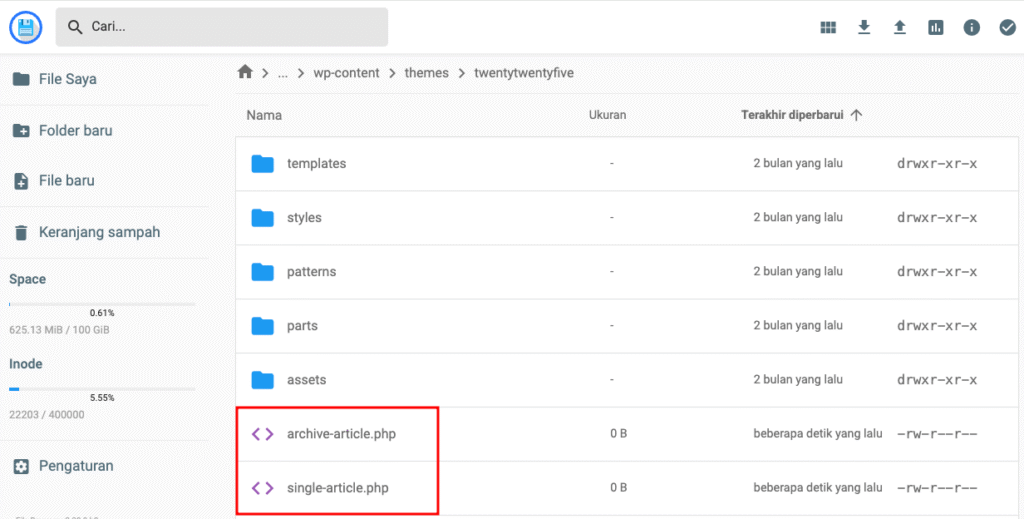The height and width of the screenshot is (519, 1024).
Task: Sort by the Ukuran column
Action: [x=607, y=115]
